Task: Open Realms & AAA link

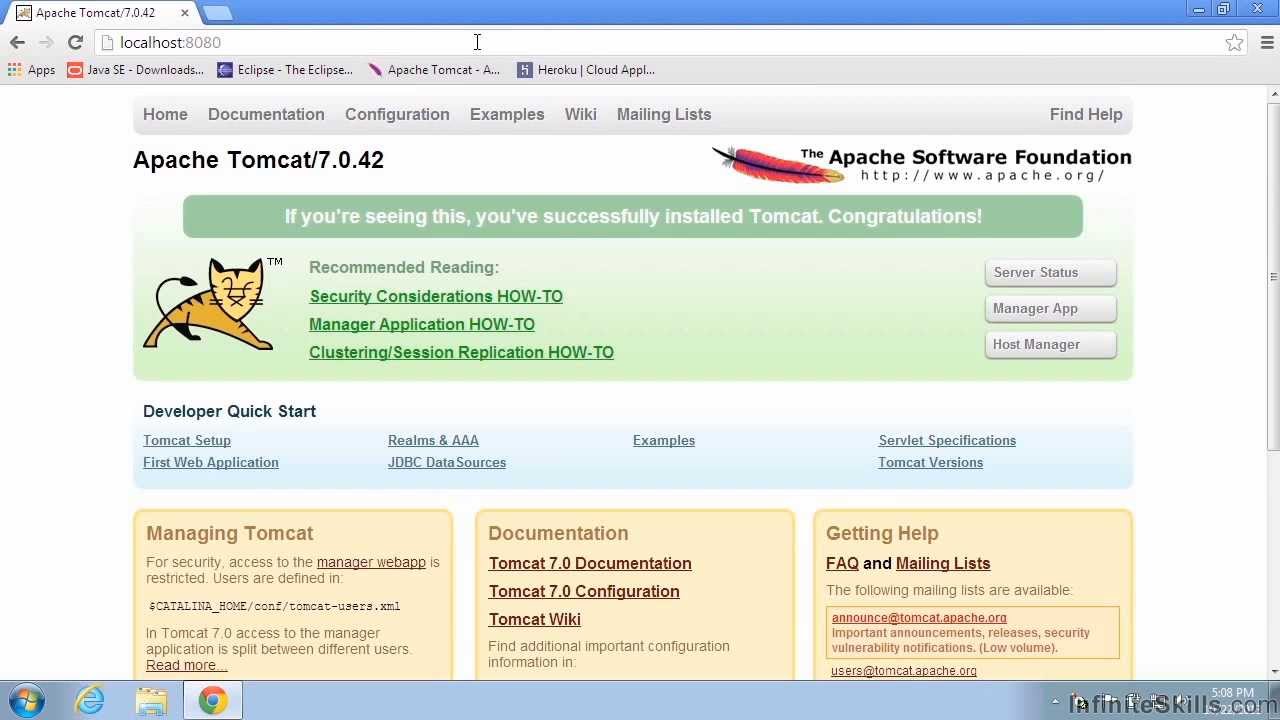Action: click(x=433, y=440)
